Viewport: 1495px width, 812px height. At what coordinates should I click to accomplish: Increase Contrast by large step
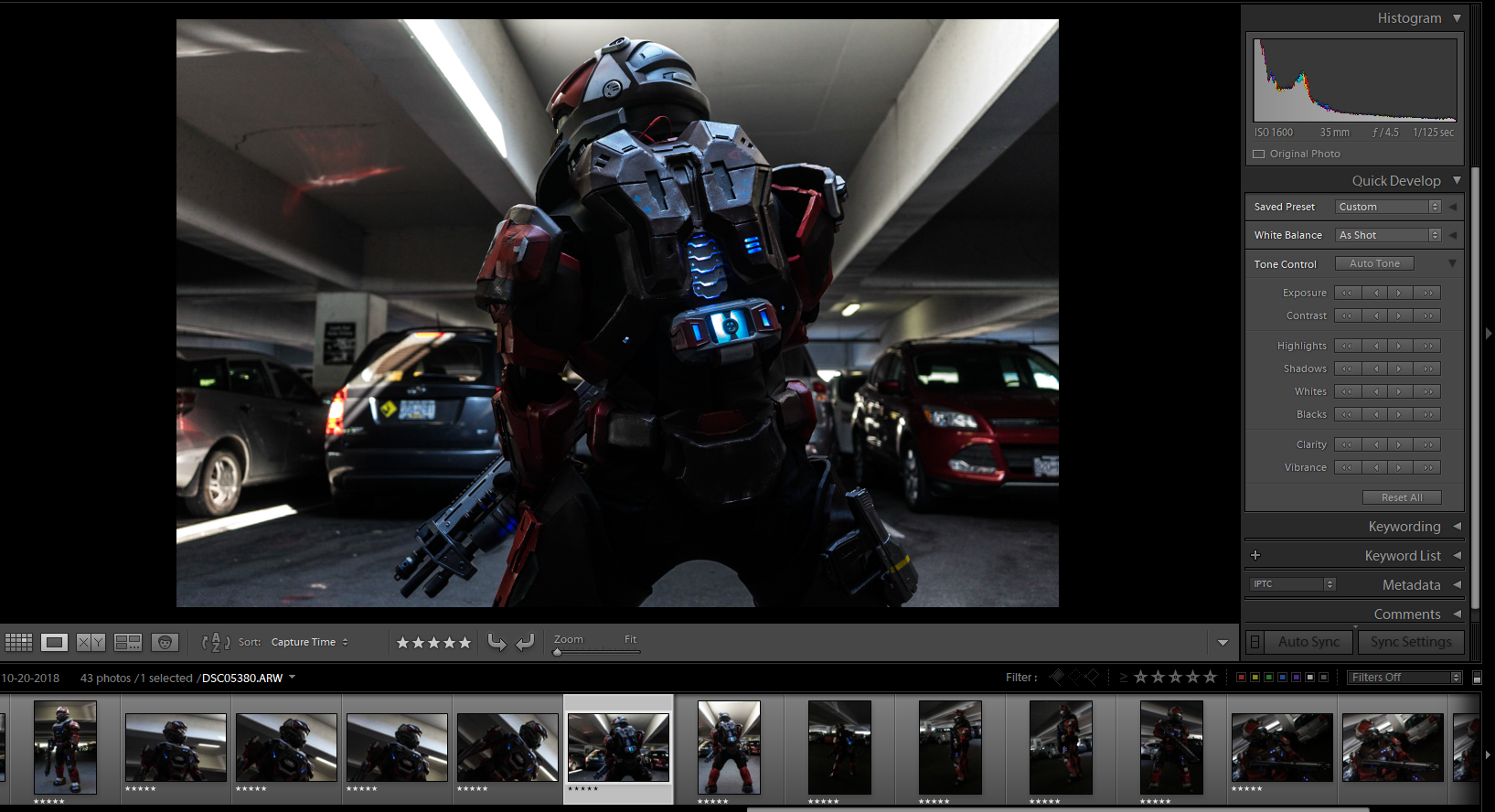(x=1427, y=315)
